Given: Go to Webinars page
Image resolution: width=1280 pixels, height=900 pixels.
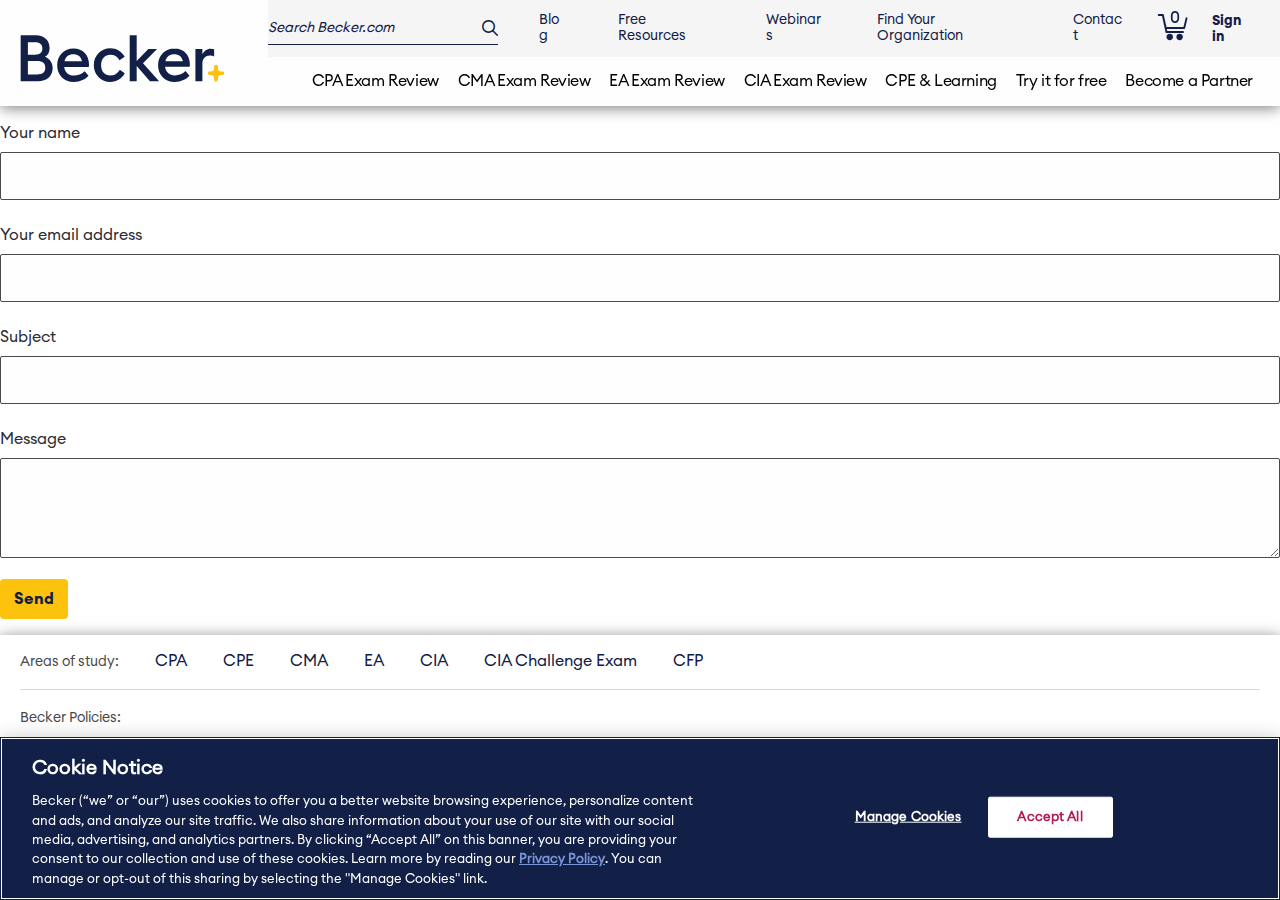Looking at the screenshot, I should 793,28.
